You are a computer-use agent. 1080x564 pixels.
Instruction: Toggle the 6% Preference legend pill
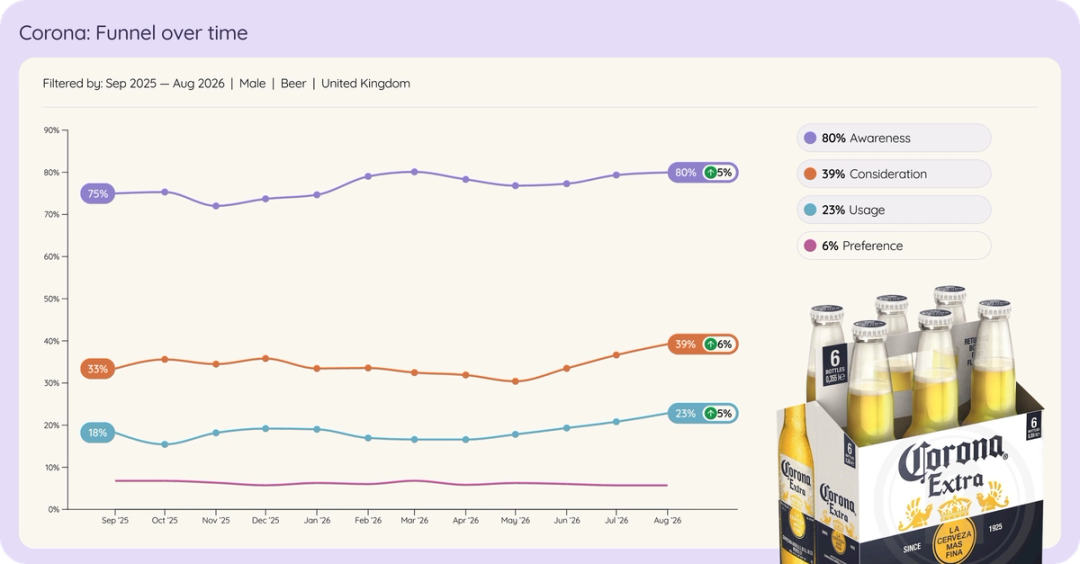[x=894, y=245]
